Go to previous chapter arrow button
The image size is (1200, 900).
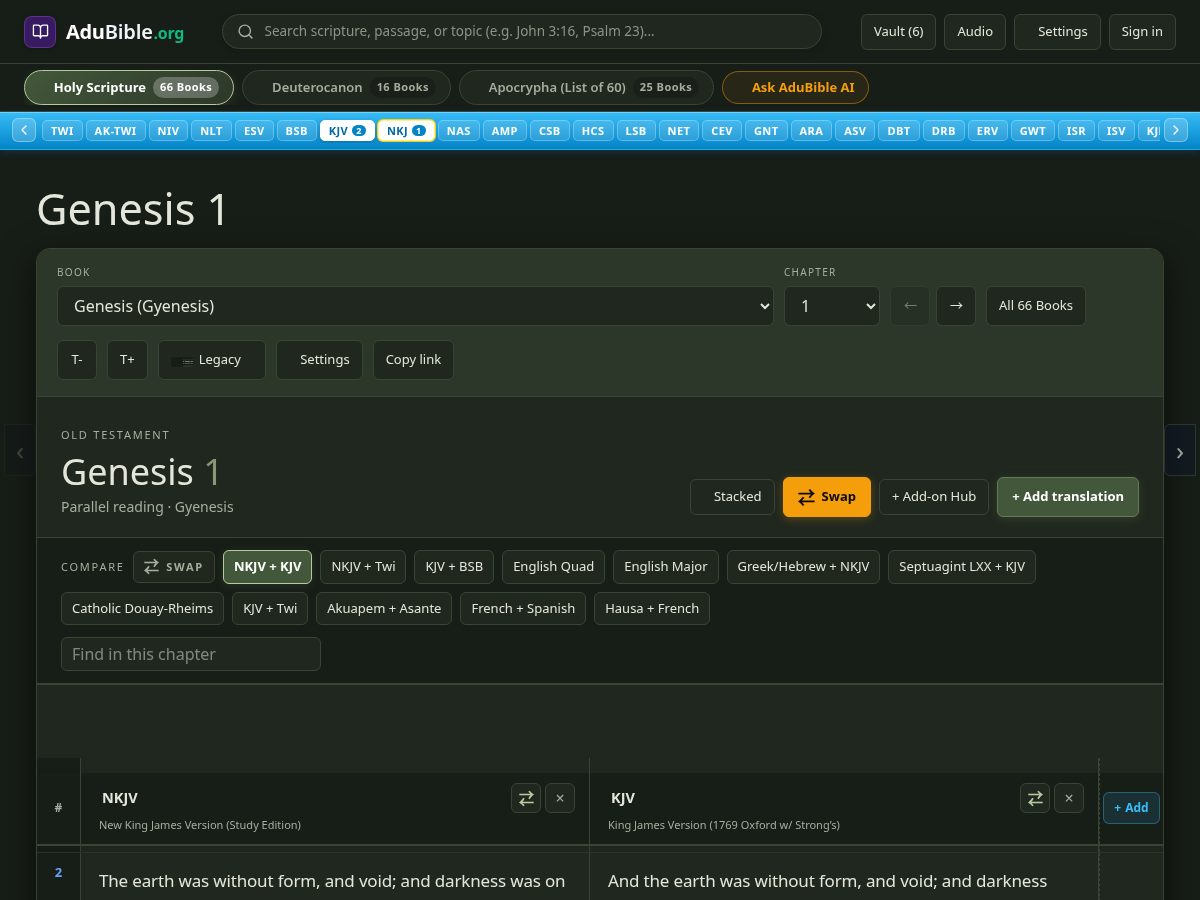910,306
